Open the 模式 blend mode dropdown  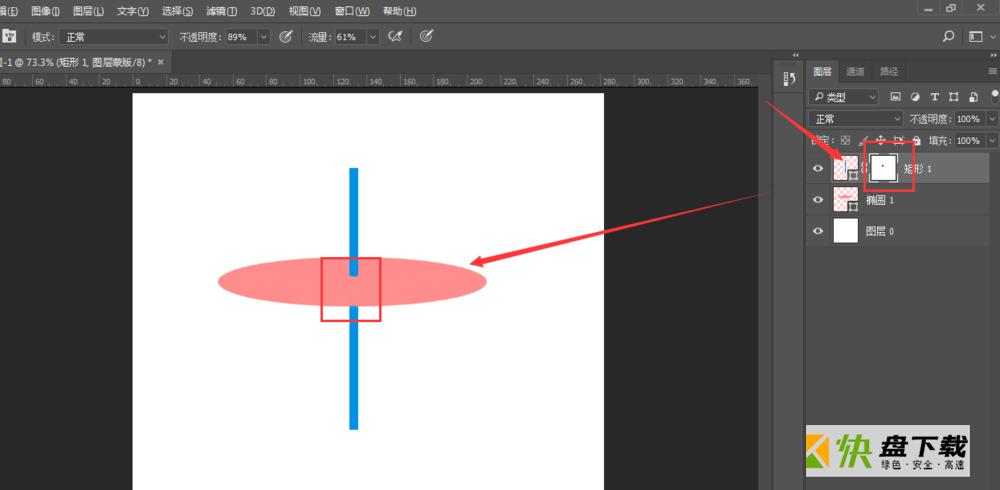(x=114, y=37)
